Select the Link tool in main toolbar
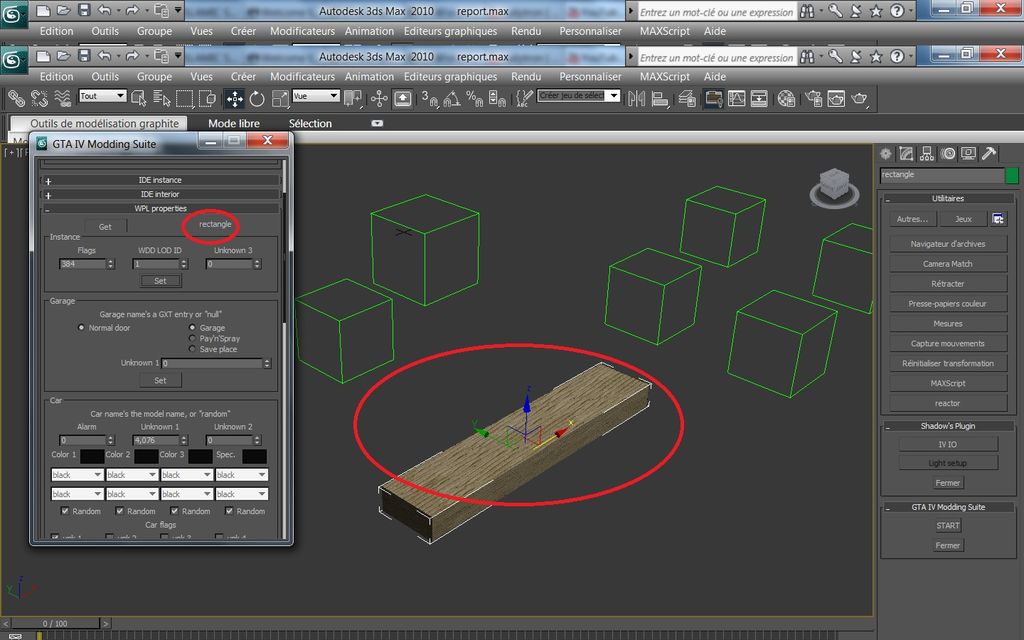The height and width of the screenshot is (640, 1024). (16, 99)
